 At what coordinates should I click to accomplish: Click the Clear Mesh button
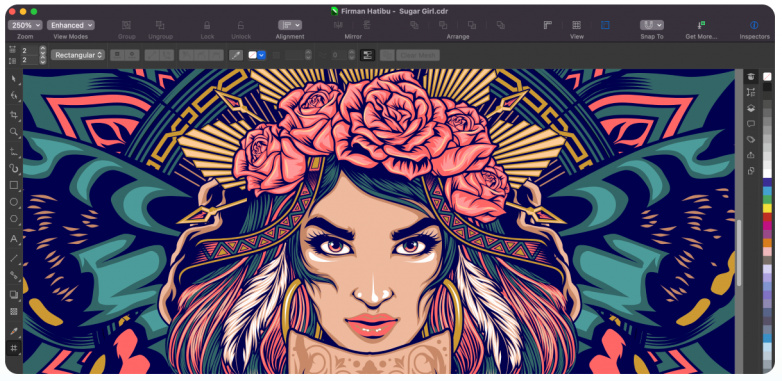pyautogui.click(x=418, y=55)
